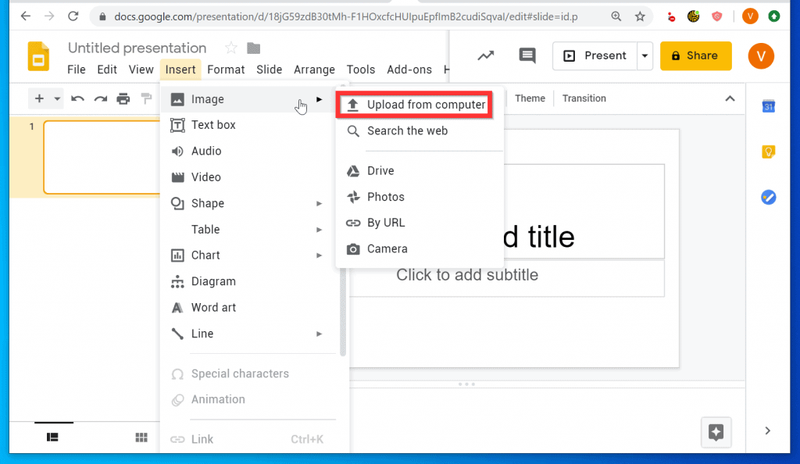
Task: Reload the browser page
Action: (x=73, y=16)
